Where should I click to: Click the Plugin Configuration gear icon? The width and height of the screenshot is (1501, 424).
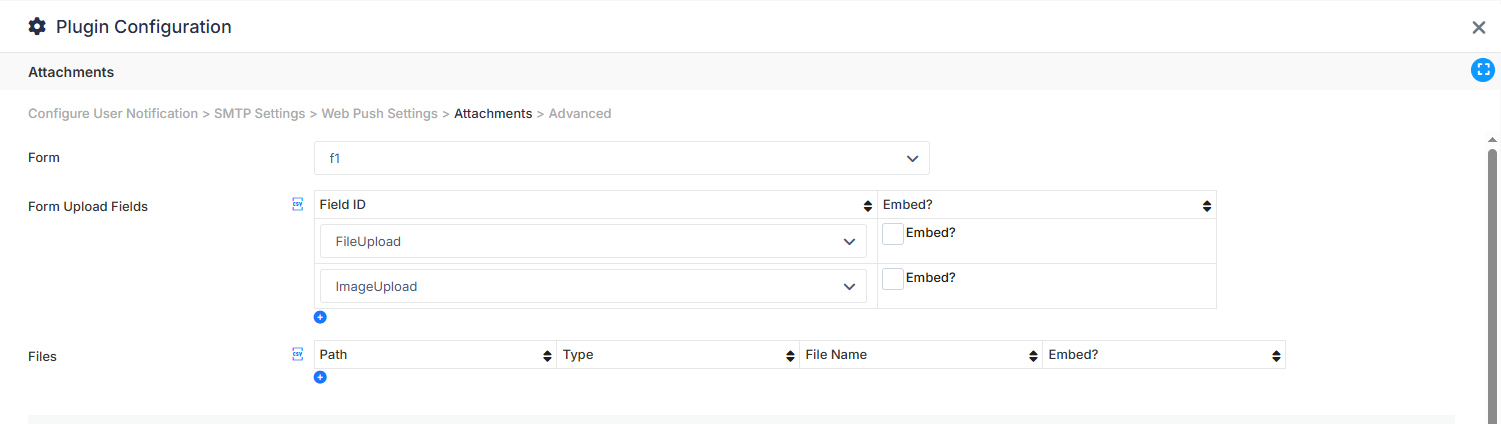click(x=37, y=27)
